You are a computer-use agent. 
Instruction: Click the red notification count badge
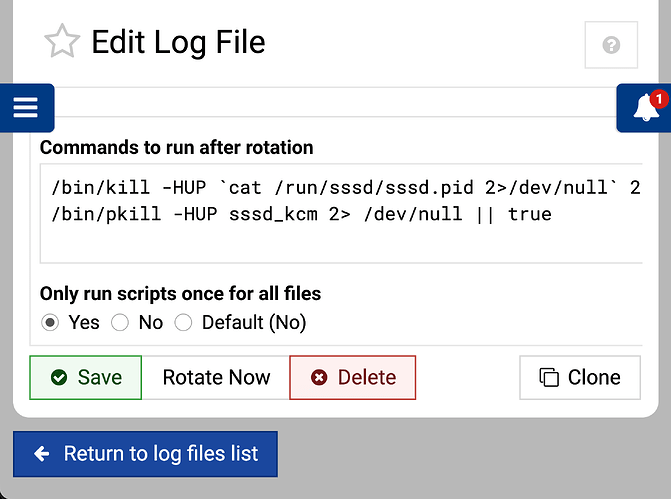[658, 98]
